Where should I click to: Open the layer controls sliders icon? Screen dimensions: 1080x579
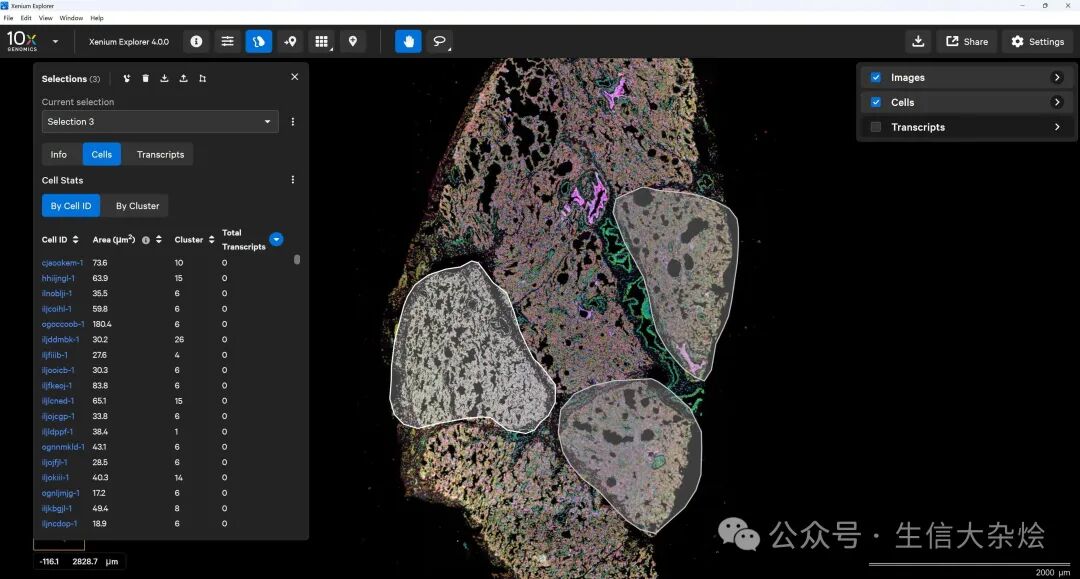[x=227, y=41]
